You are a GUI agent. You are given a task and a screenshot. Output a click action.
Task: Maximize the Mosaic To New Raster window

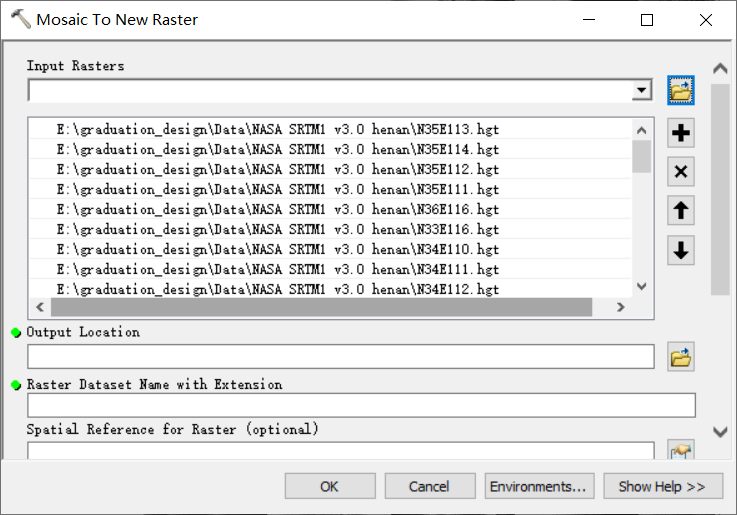point(647,20)
